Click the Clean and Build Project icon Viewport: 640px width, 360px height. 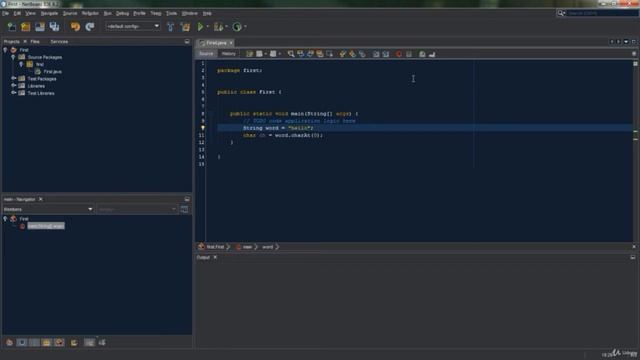click(x=185, y=27)
